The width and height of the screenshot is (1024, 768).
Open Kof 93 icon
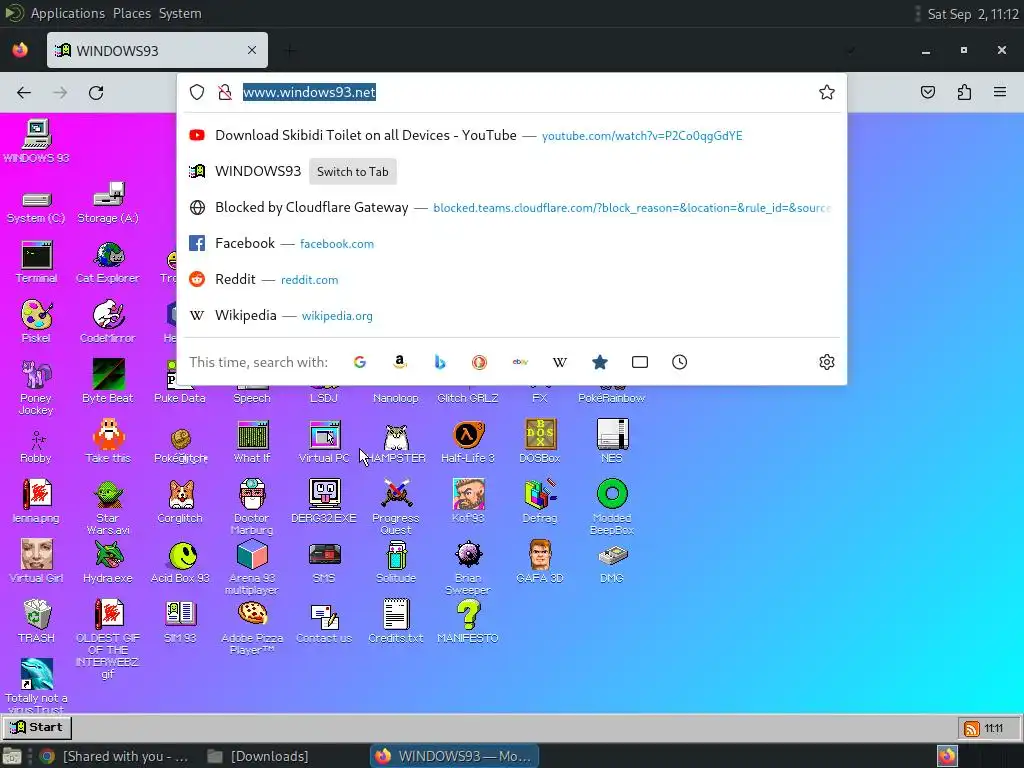[x=468, y=502]
